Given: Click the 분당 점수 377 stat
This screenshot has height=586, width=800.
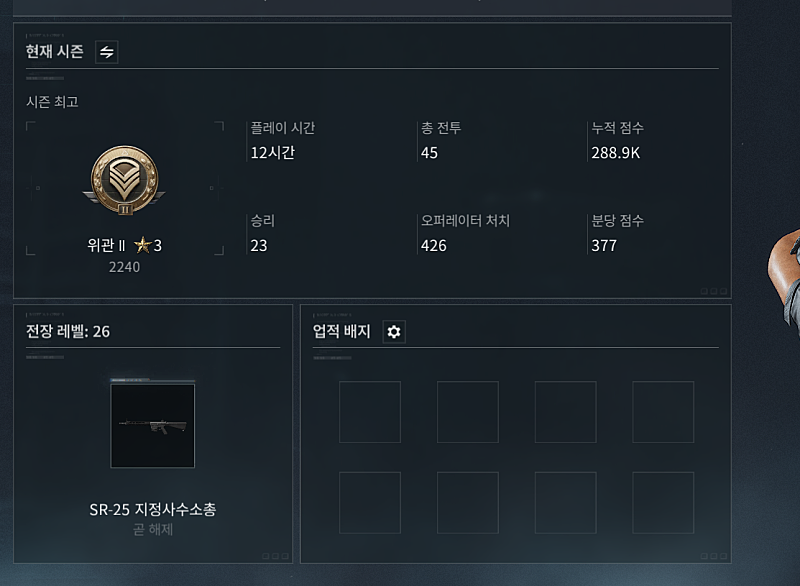Looking at the screenshot, I should (x=617, y=234).
